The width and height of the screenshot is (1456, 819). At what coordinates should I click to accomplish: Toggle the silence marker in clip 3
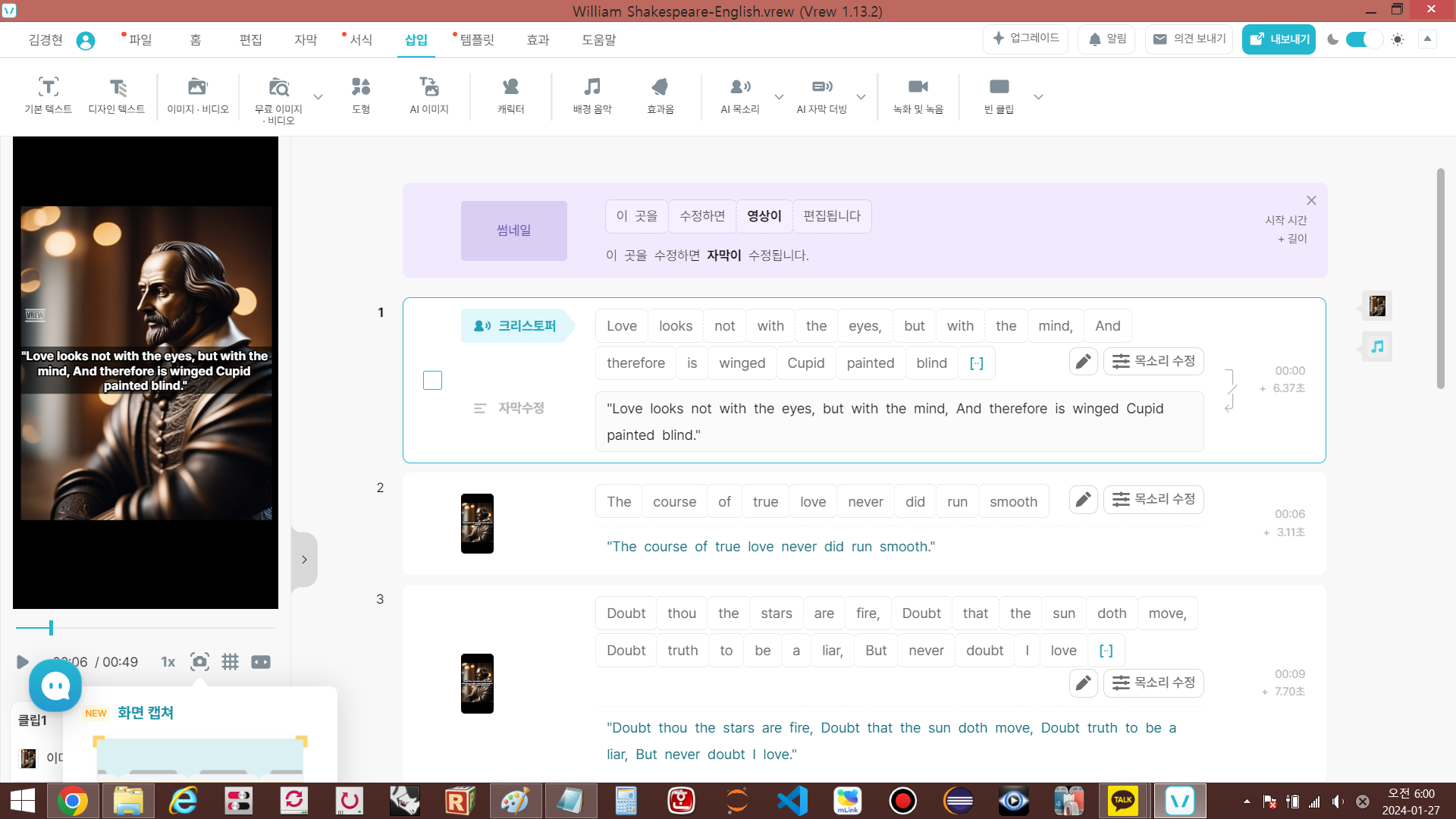click(x=1106, y=651)
